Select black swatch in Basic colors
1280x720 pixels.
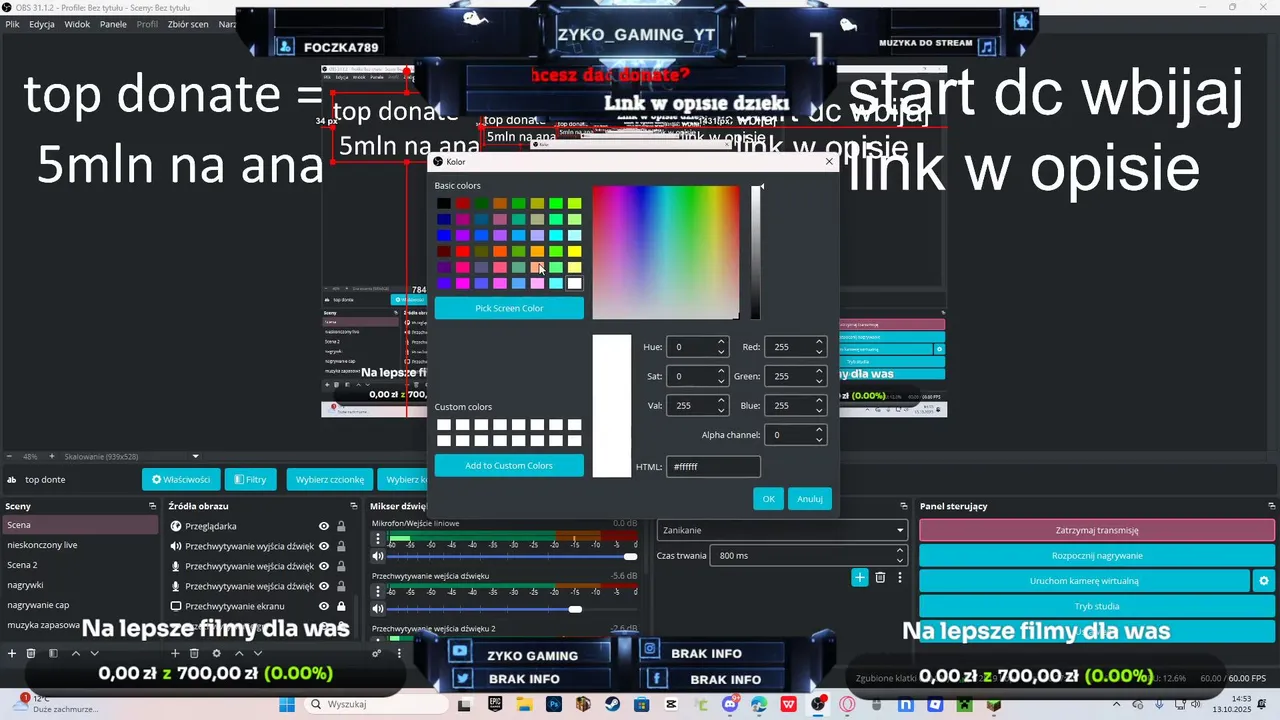pos(444,203)
